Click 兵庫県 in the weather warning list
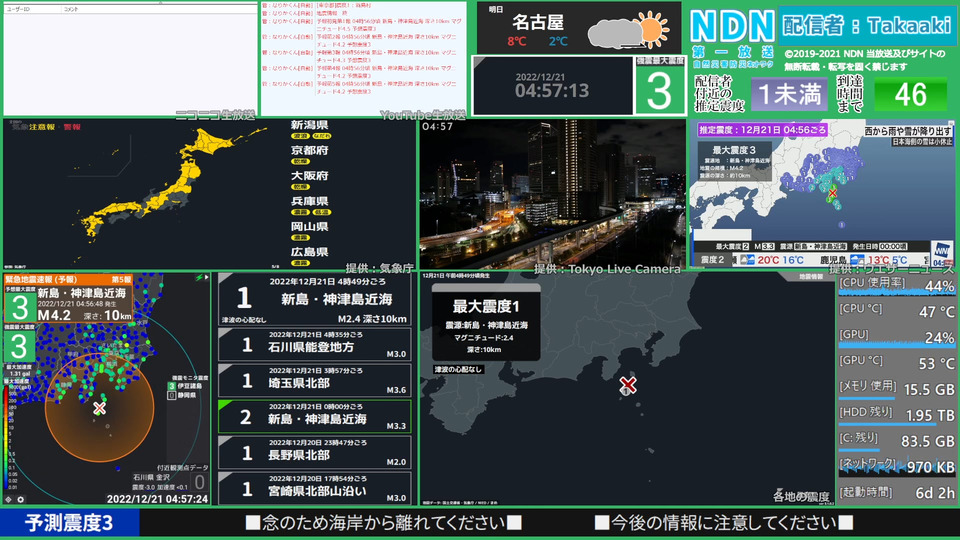The image size is (960, 540). tap(309, 201)
